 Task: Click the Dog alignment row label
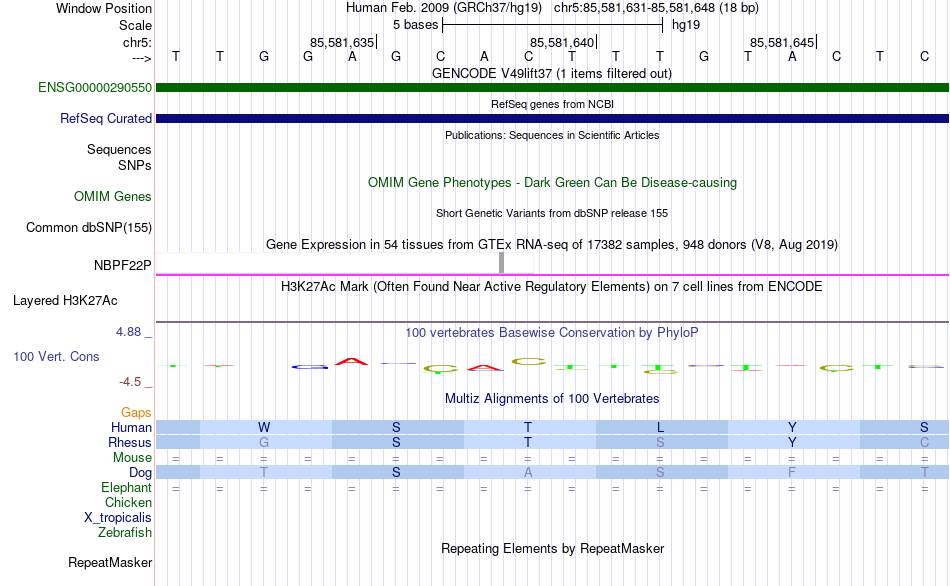point(140,473)
